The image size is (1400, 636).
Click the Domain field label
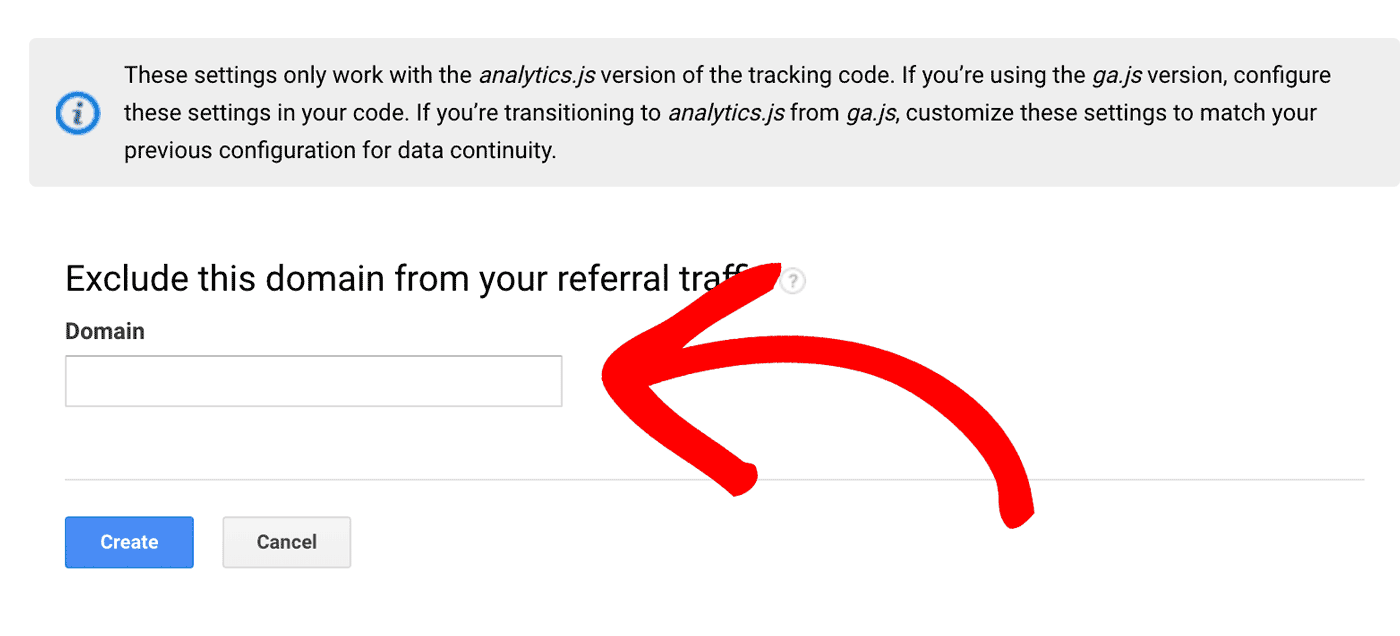pos(104,330)
